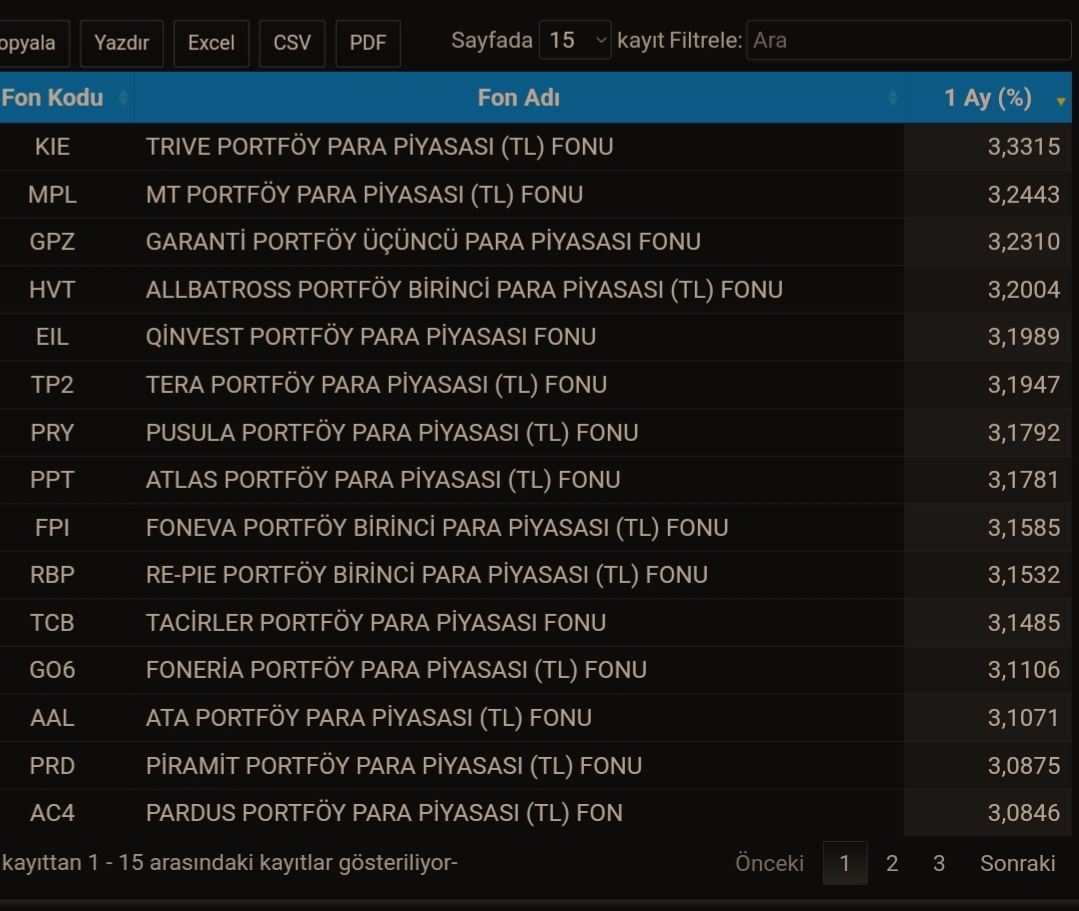Go to page 2 of results
Image resolution: width=1079 pixels, height=911 pixels.
[x=892, y=863]
